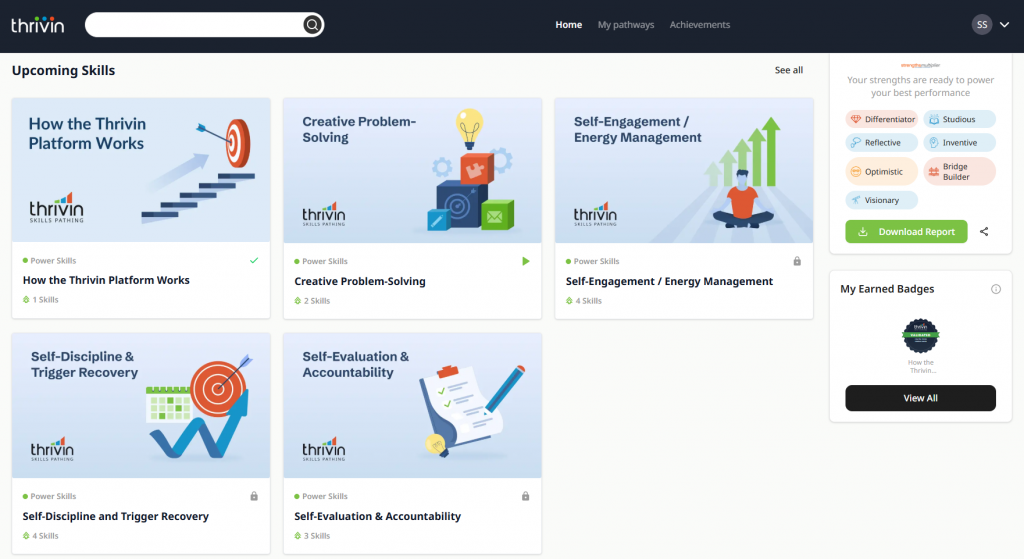
Task: Click Self-Evaluation & Accountability title
Action: point(377,517)
